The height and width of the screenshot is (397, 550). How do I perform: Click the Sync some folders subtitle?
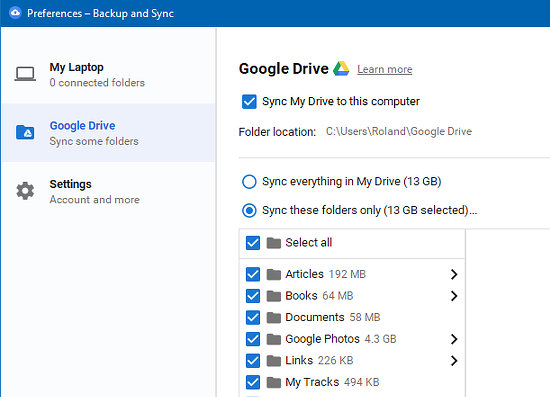pyautogui.click(x=94, y=141)
